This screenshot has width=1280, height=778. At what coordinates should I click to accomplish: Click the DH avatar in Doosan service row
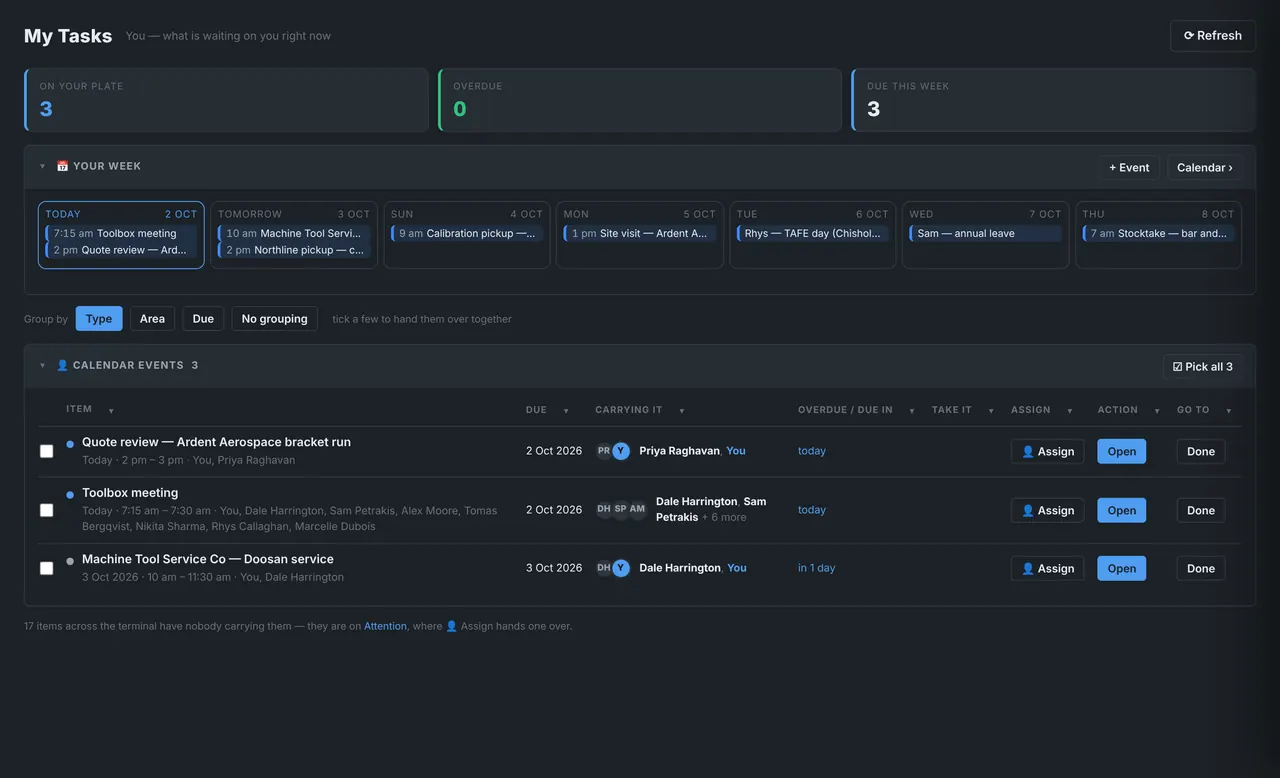pyautogui.click(x=604, y=568)
